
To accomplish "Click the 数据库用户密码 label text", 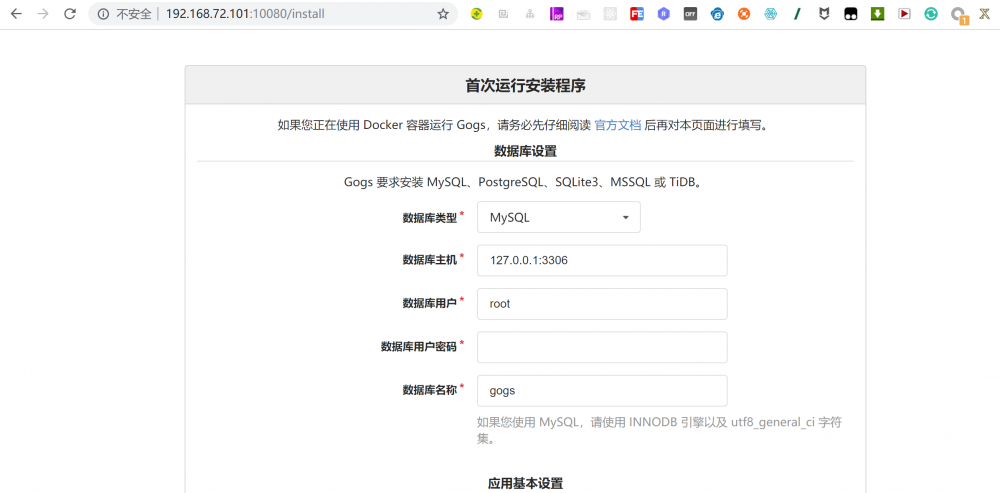I will (x=419, y=347).
